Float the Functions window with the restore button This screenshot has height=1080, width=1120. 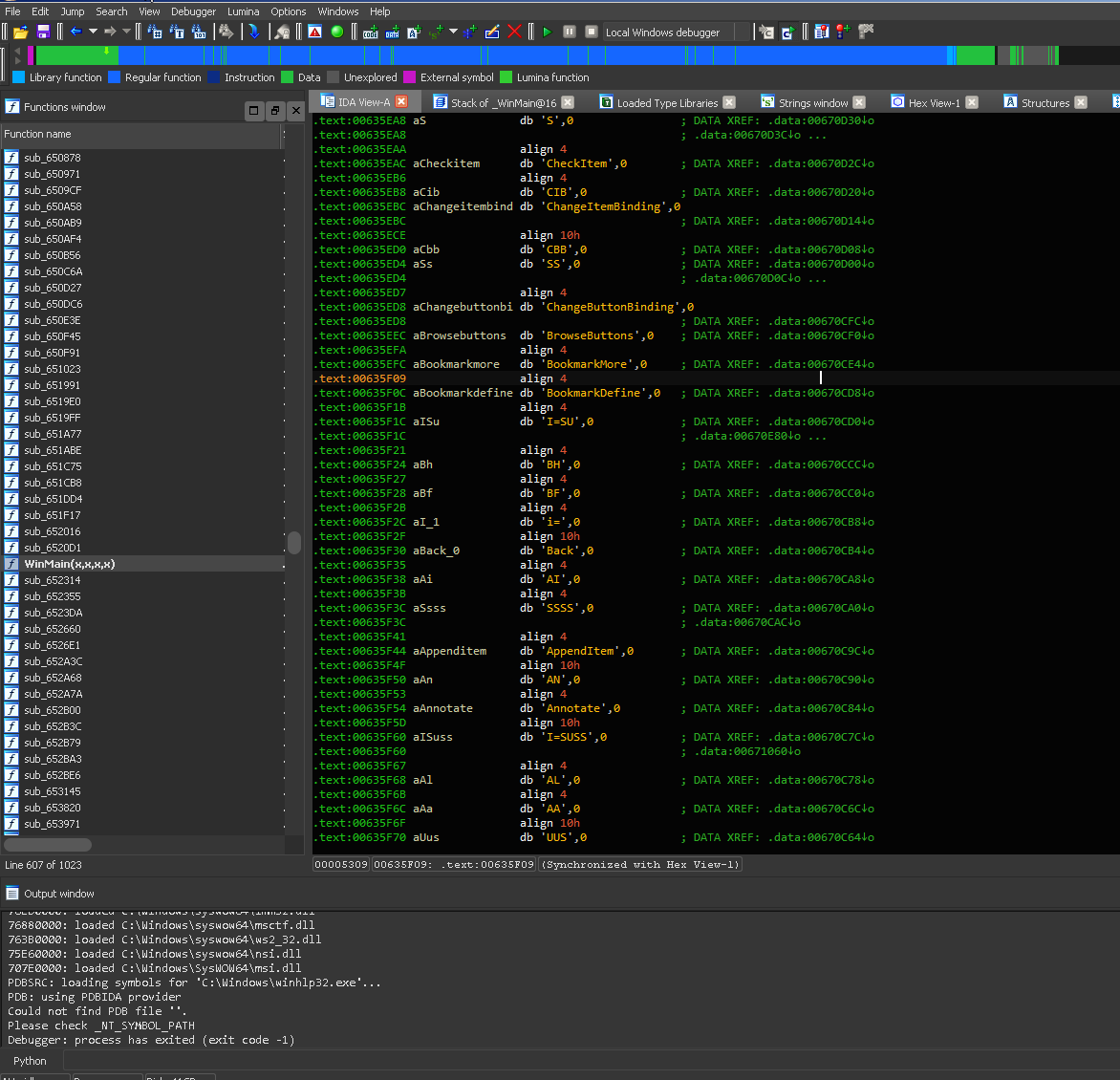tap(275, 110)
